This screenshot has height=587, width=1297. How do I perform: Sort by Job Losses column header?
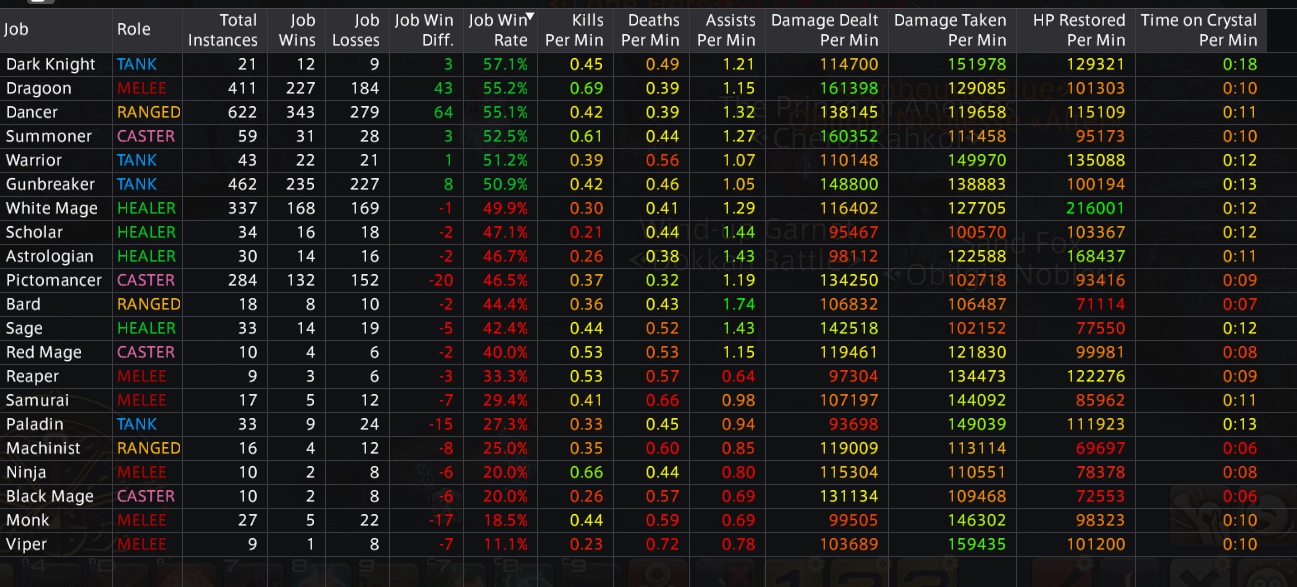coord(356,30)
